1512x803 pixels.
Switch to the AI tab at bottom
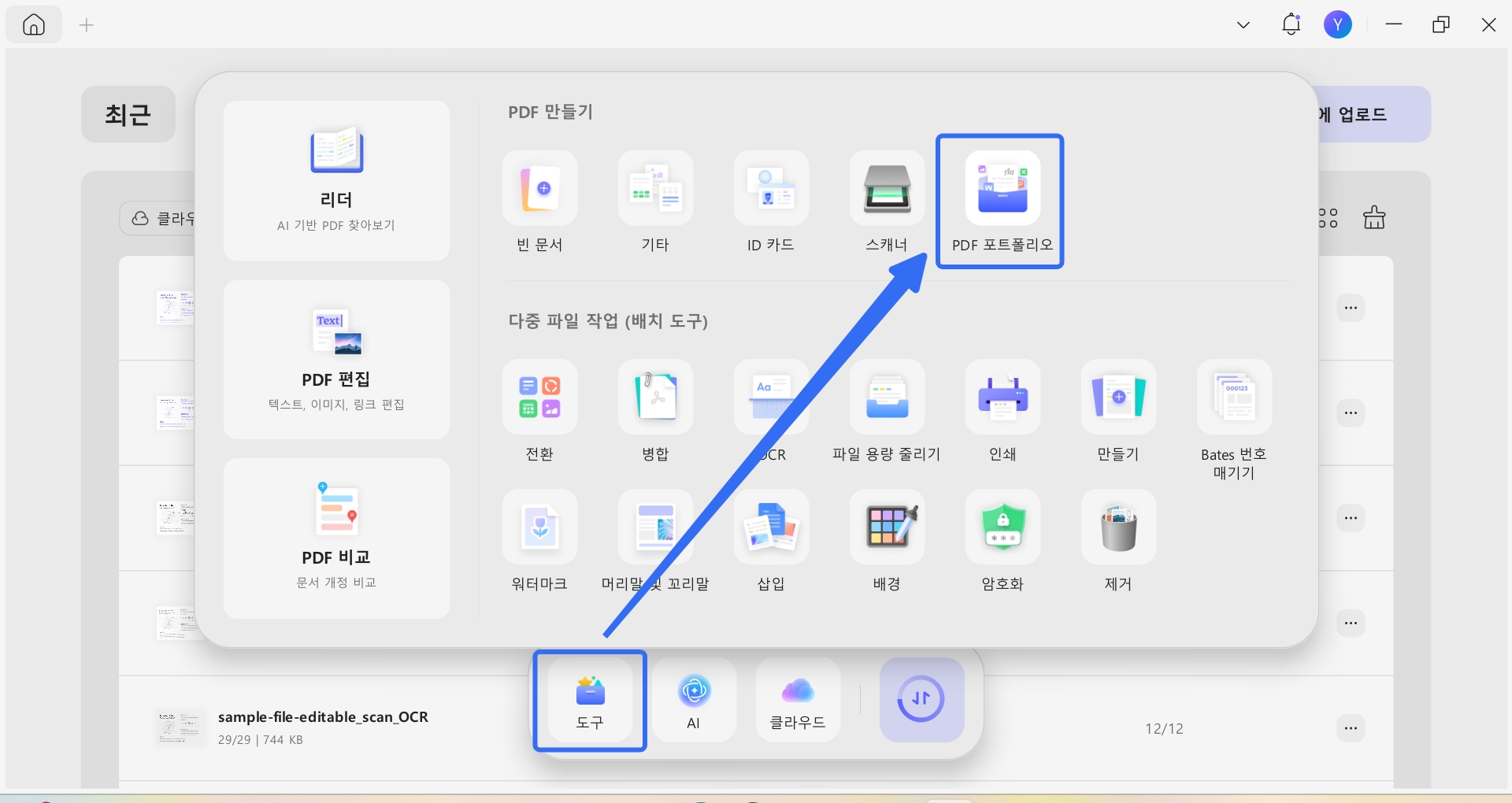coord(693,700)
